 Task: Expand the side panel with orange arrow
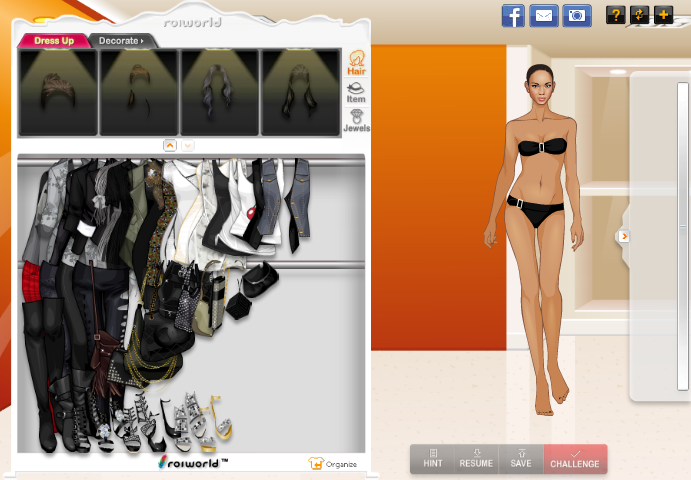coord(623,236)
